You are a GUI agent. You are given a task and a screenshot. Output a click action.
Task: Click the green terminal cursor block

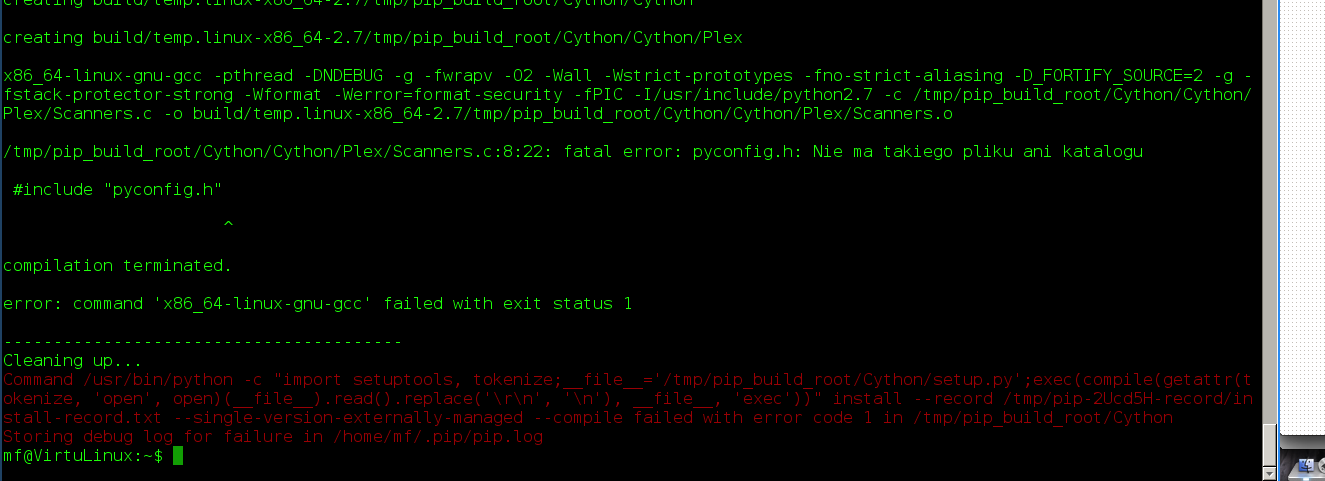coord(178,455)
